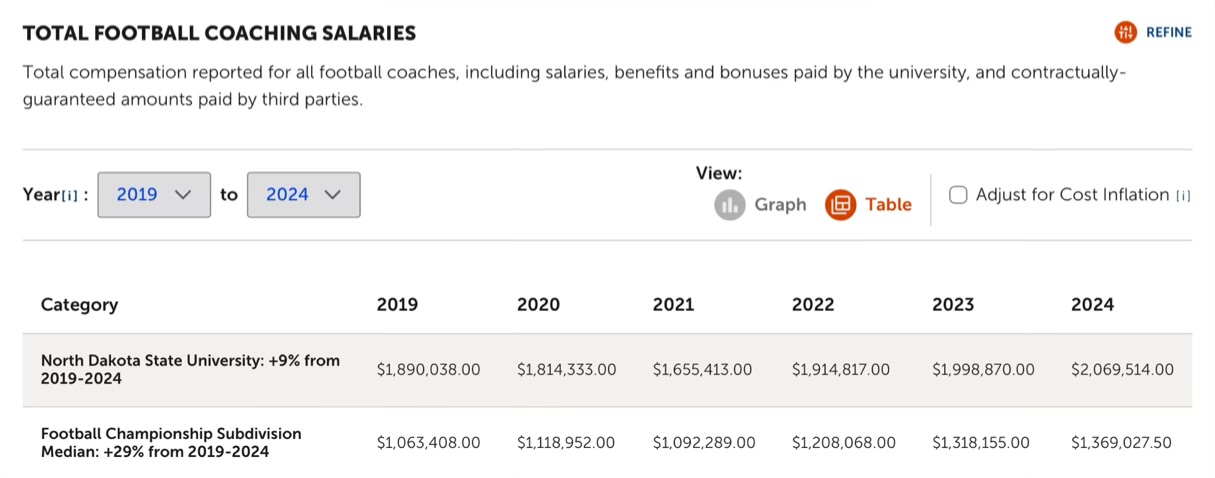Viewport: 1215px width, 478px height.
Task: Click the orange Refine sliders icon
Action: (x=1126, y=32)
